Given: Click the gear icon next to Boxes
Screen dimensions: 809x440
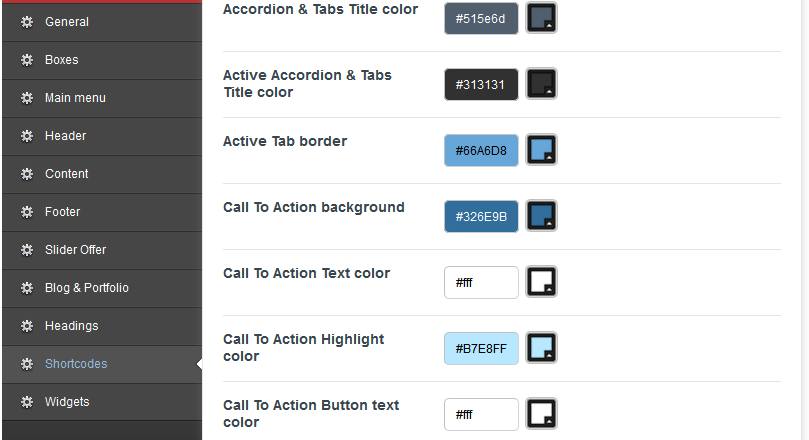Looking at the screenshot, I should [x=27, y=60].
